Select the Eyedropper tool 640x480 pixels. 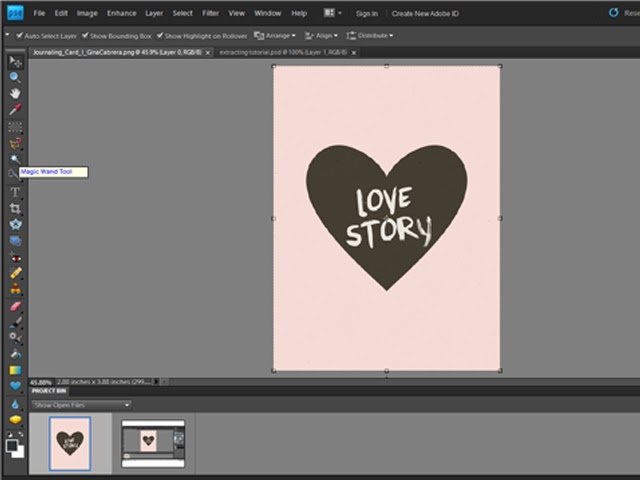15,109
